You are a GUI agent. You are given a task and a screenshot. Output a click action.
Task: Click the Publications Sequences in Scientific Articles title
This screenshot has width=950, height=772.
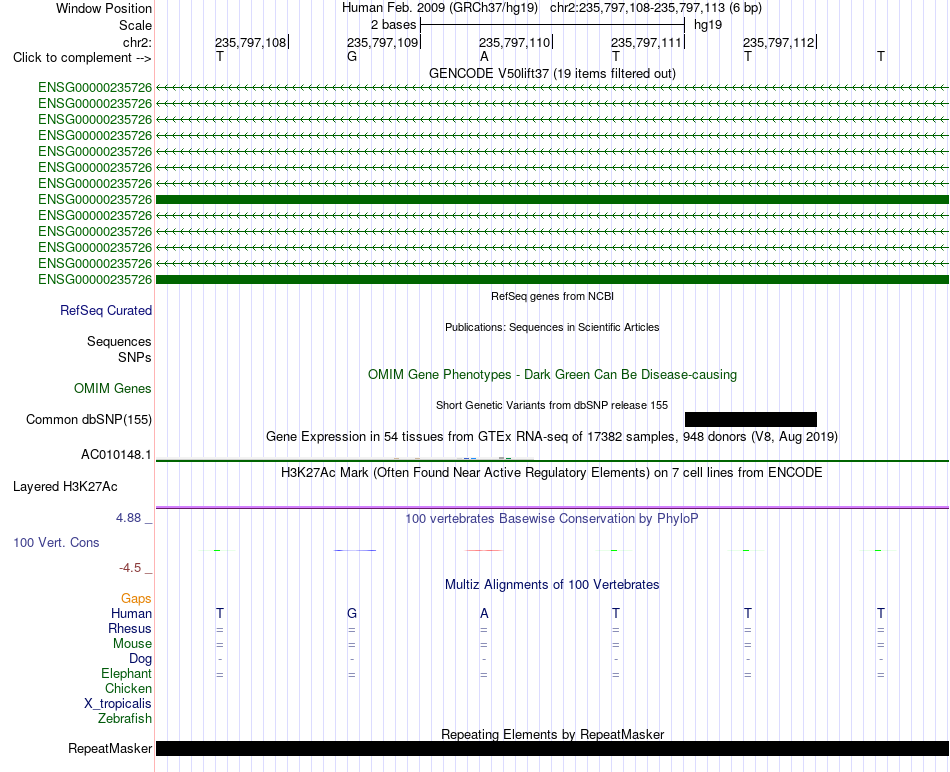pos(552,327)
